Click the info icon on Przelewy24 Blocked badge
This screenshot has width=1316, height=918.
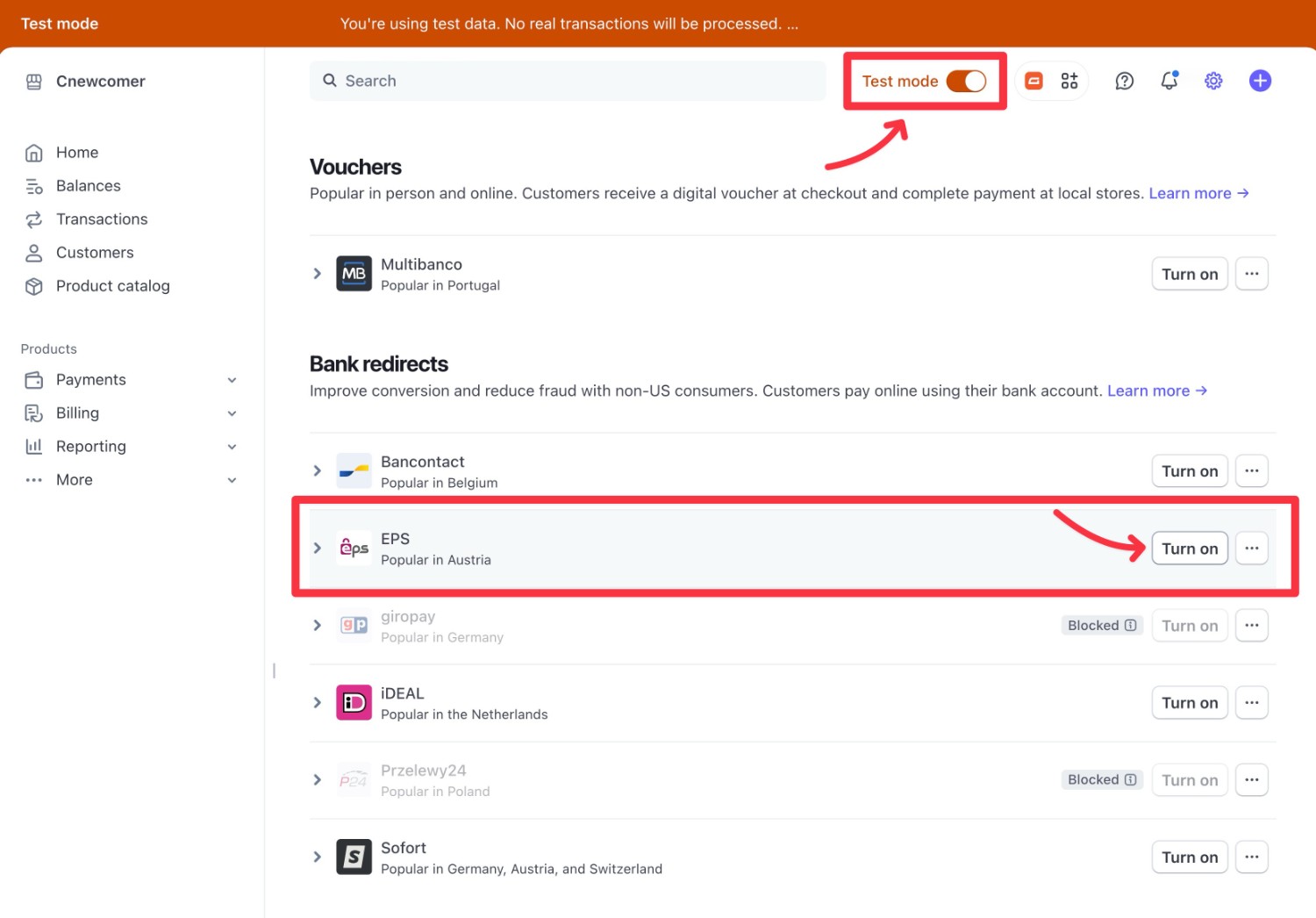(x=1131, y=780)
